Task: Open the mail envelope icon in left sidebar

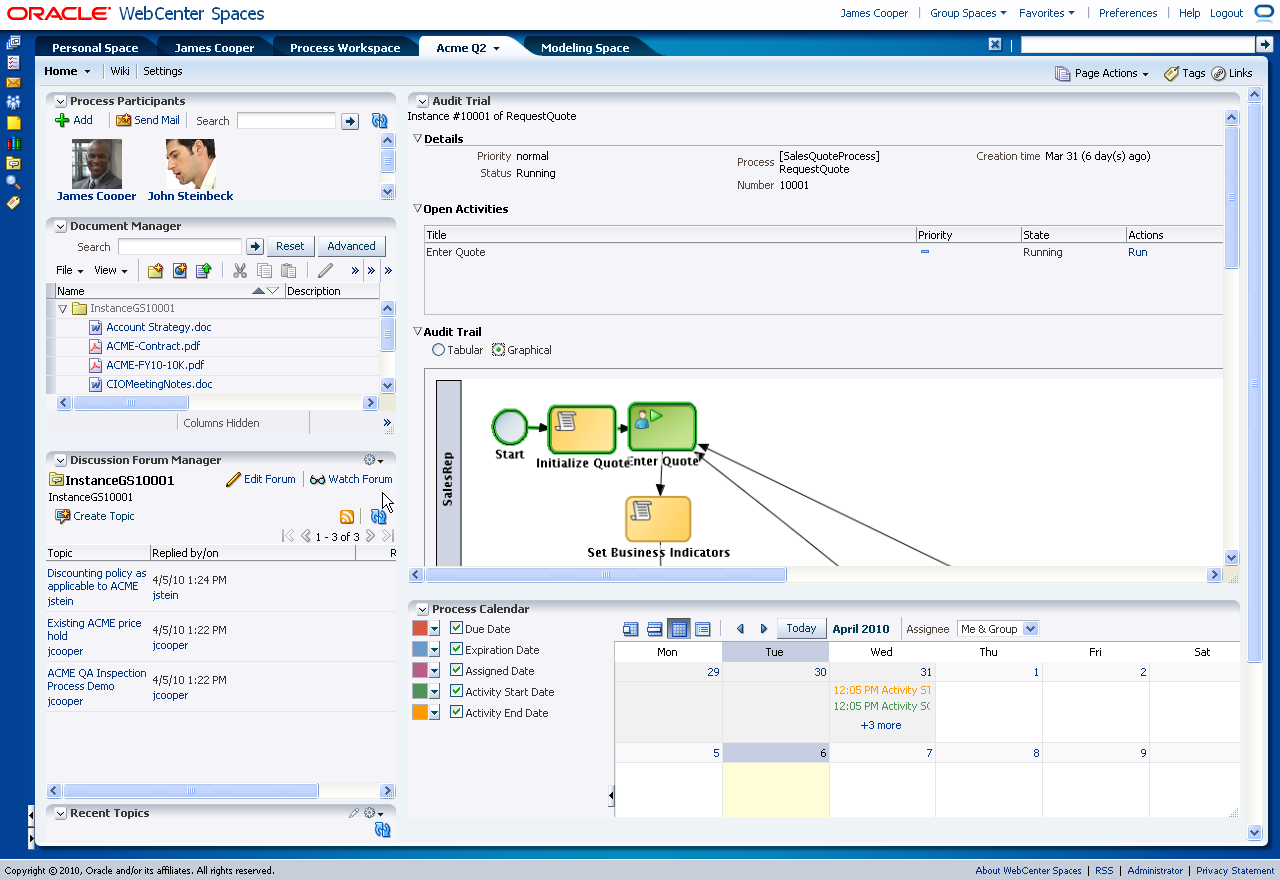Action: [13, 82]
